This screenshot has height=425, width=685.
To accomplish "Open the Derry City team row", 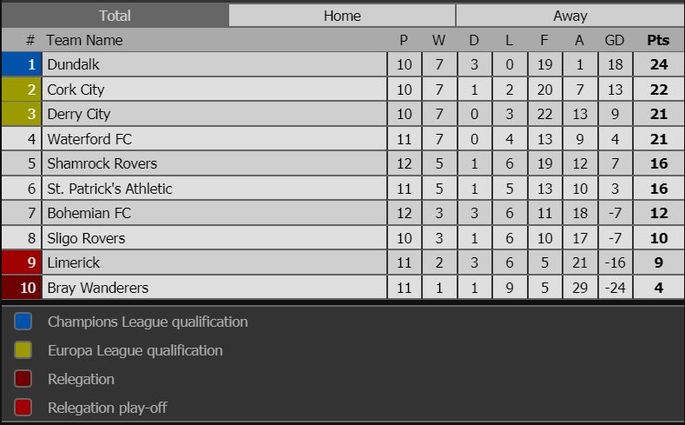I will click(x=214, y=114).
